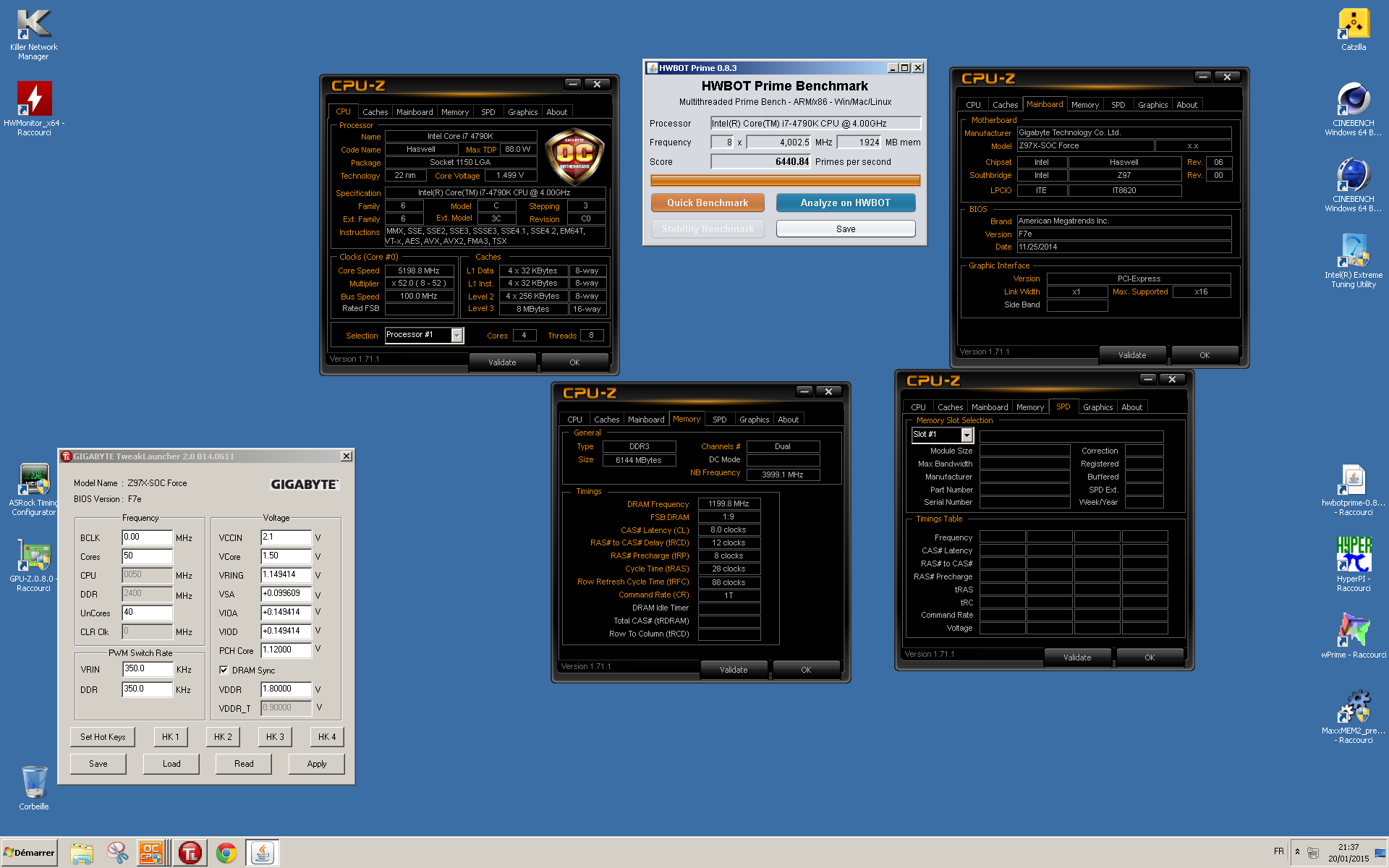The height and width of the screenshot is (868, 1389).
Task: Open About tab in CPU-Z Mainboard window
Action: click(1186, 105)
